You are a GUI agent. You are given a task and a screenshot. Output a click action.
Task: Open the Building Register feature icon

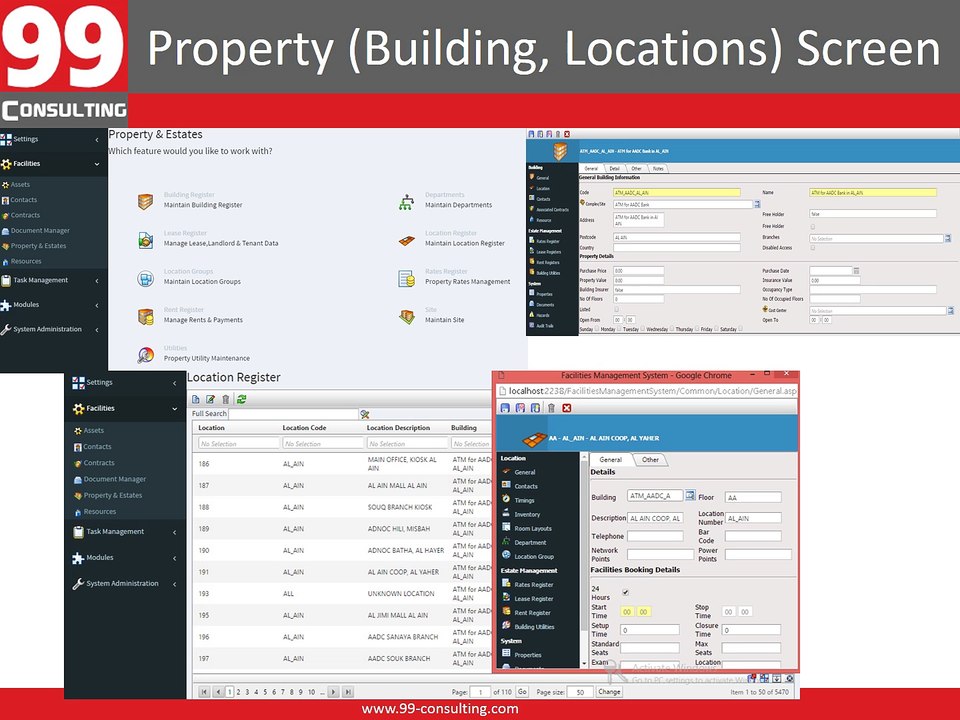145,201
